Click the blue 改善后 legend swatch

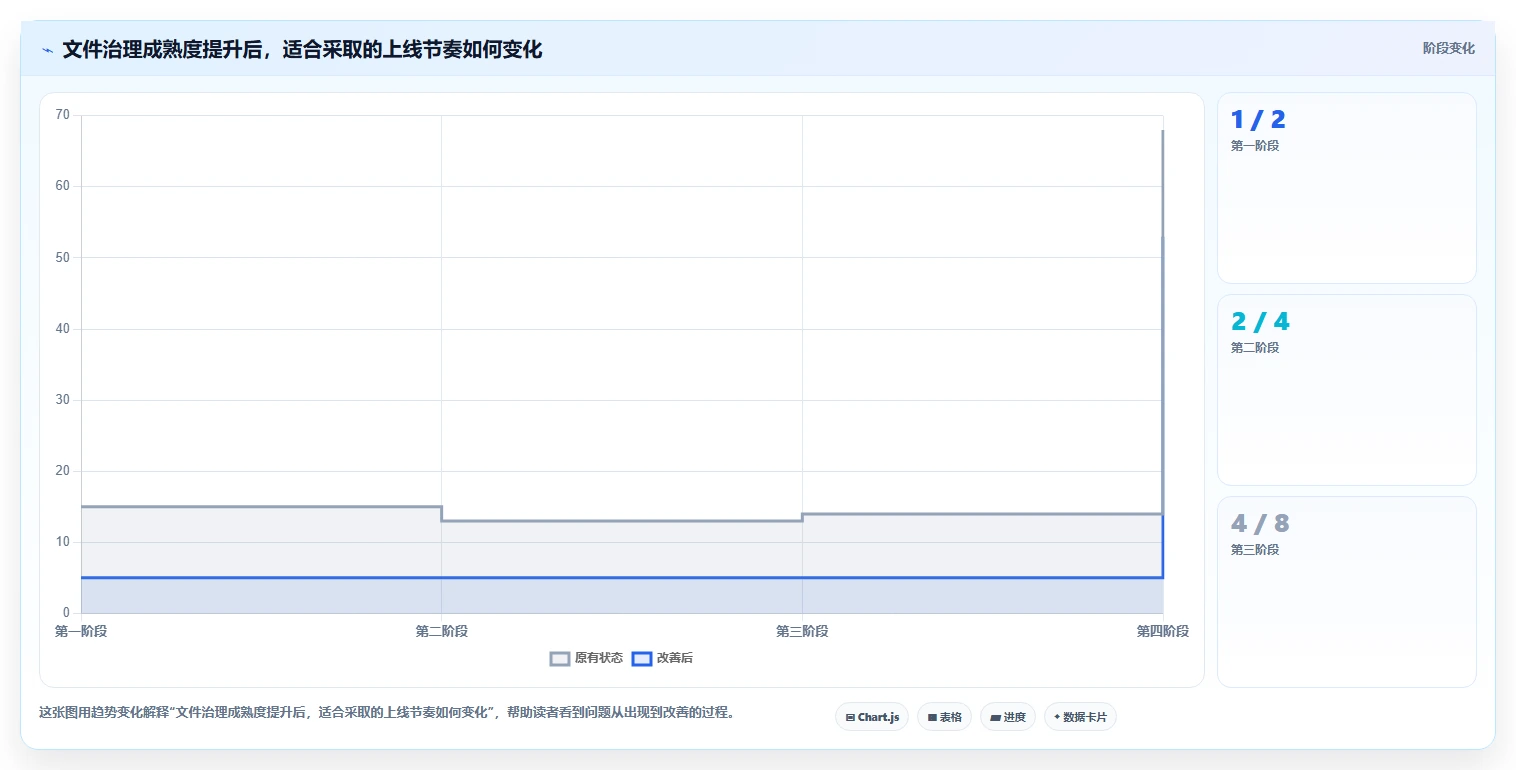tap(642, 658)
